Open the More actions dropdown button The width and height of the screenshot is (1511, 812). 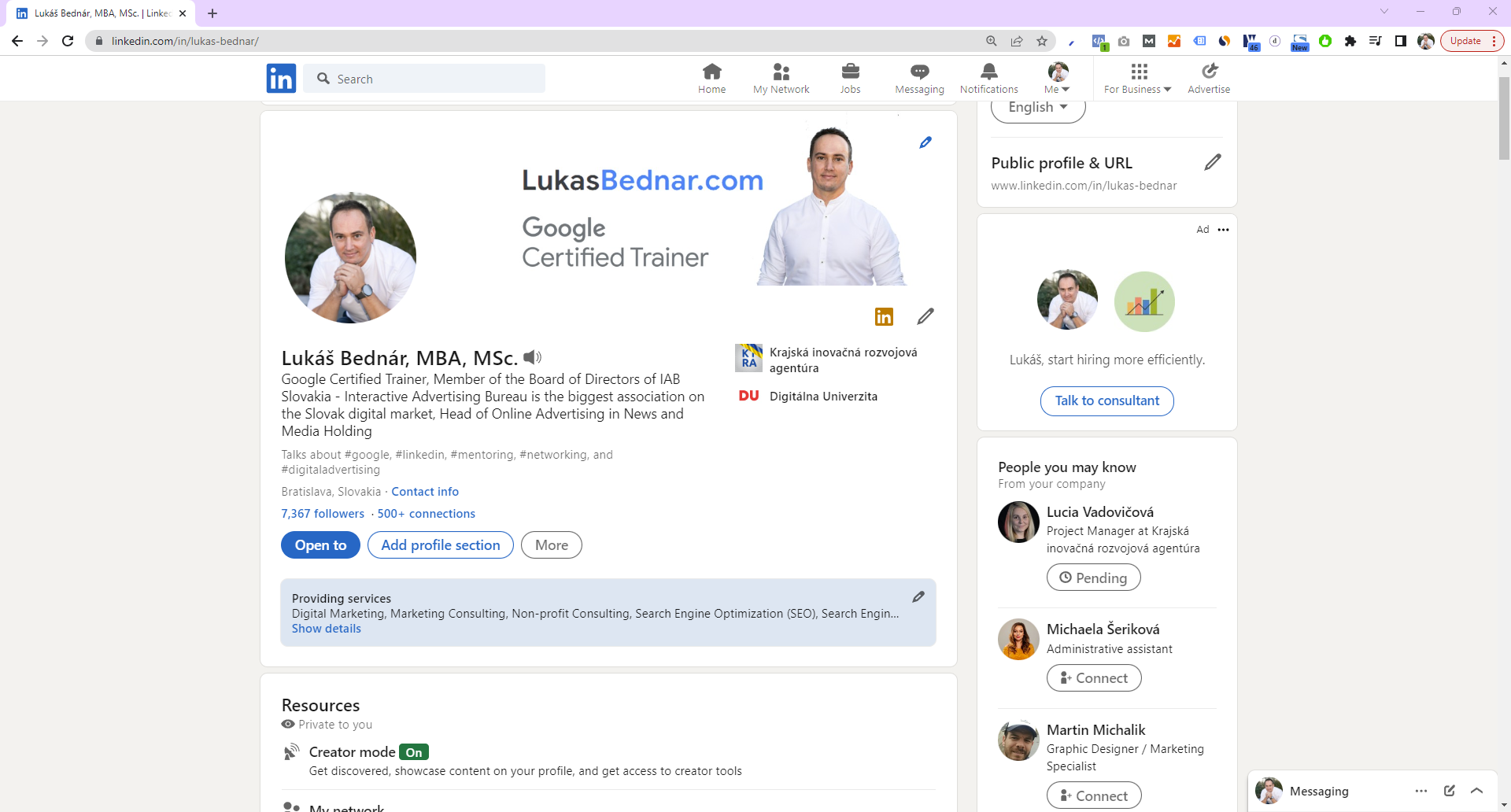click(x=552, y=545)
